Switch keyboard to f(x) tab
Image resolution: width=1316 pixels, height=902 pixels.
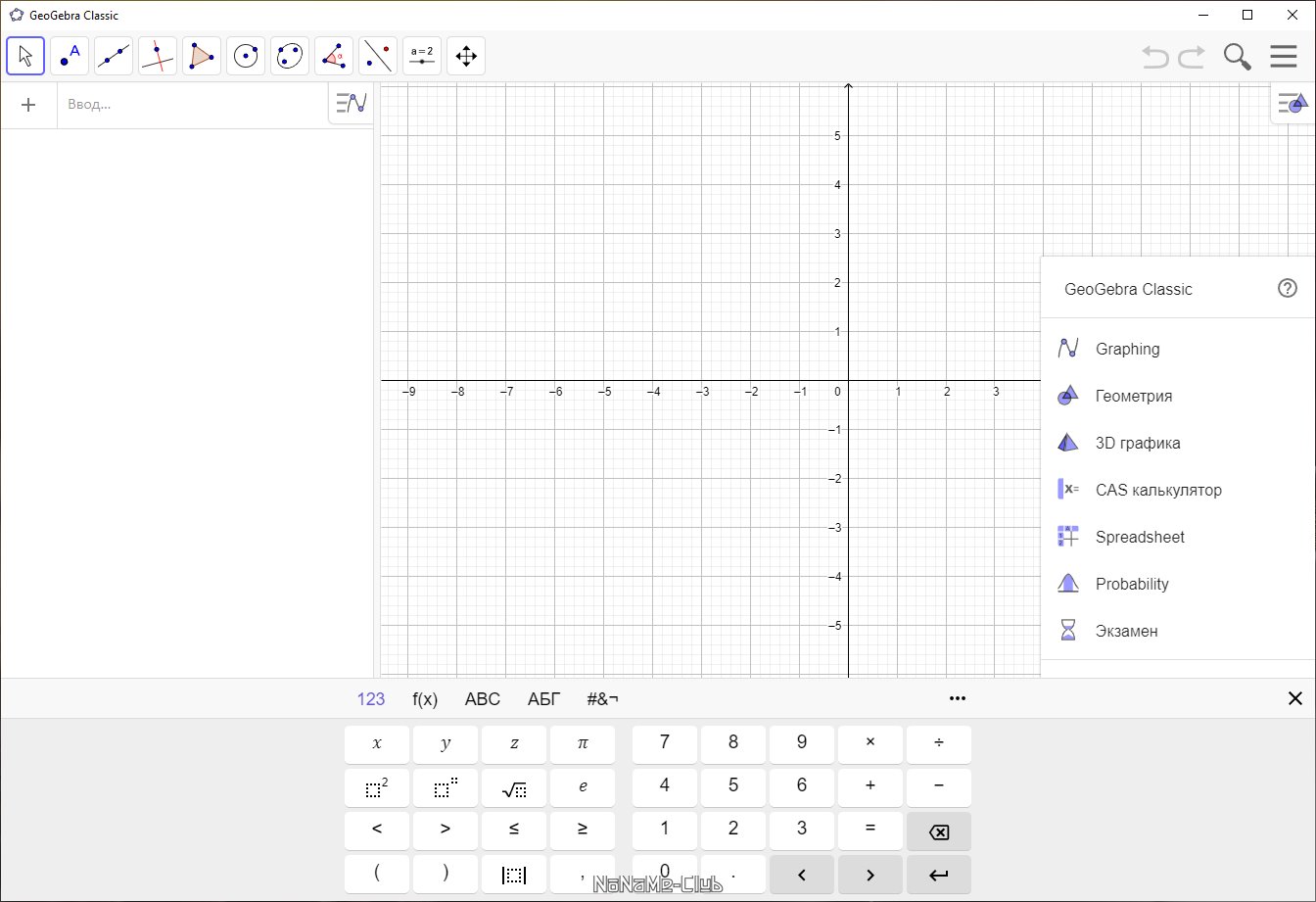point(425,699)
